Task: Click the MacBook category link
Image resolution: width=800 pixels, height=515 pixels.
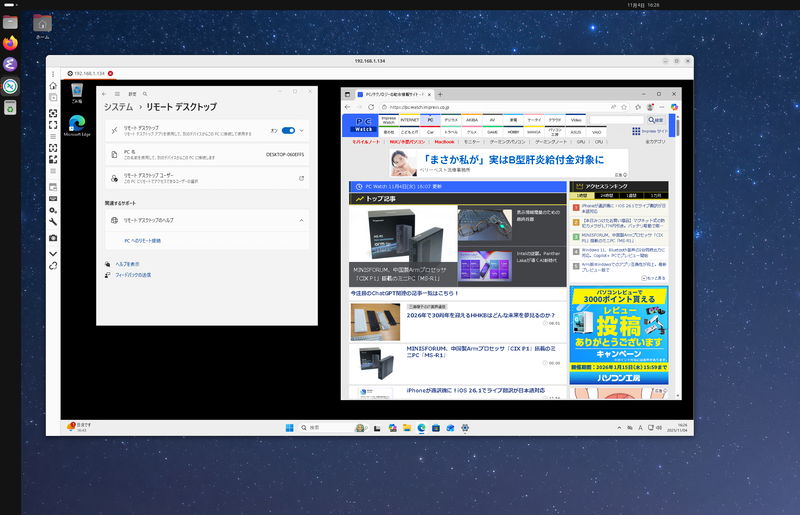Action: coord(444,142)
